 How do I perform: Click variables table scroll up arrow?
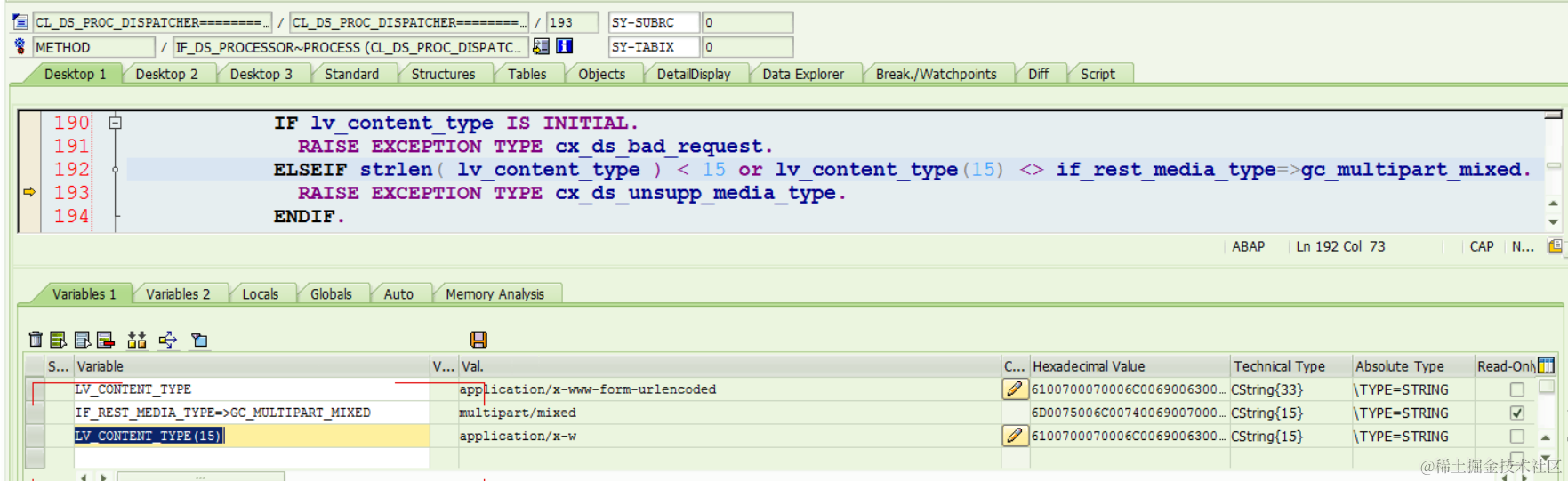1547,437
